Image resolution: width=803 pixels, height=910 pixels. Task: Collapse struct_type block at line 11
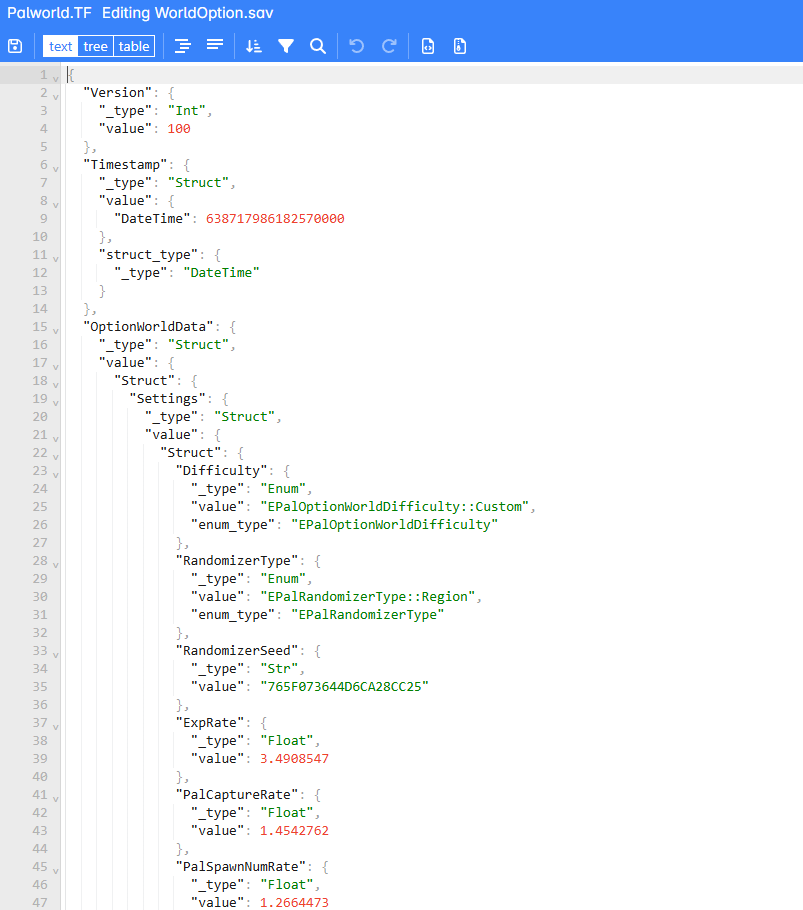pyautogui.click(x=56, y=258)
